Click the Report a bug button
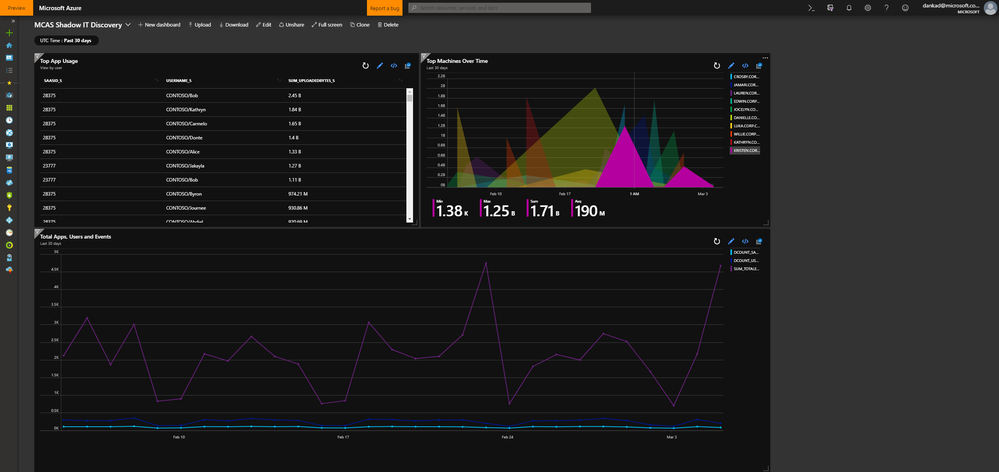The height and width of the screenshot is (472, 999). coord(384,8)
